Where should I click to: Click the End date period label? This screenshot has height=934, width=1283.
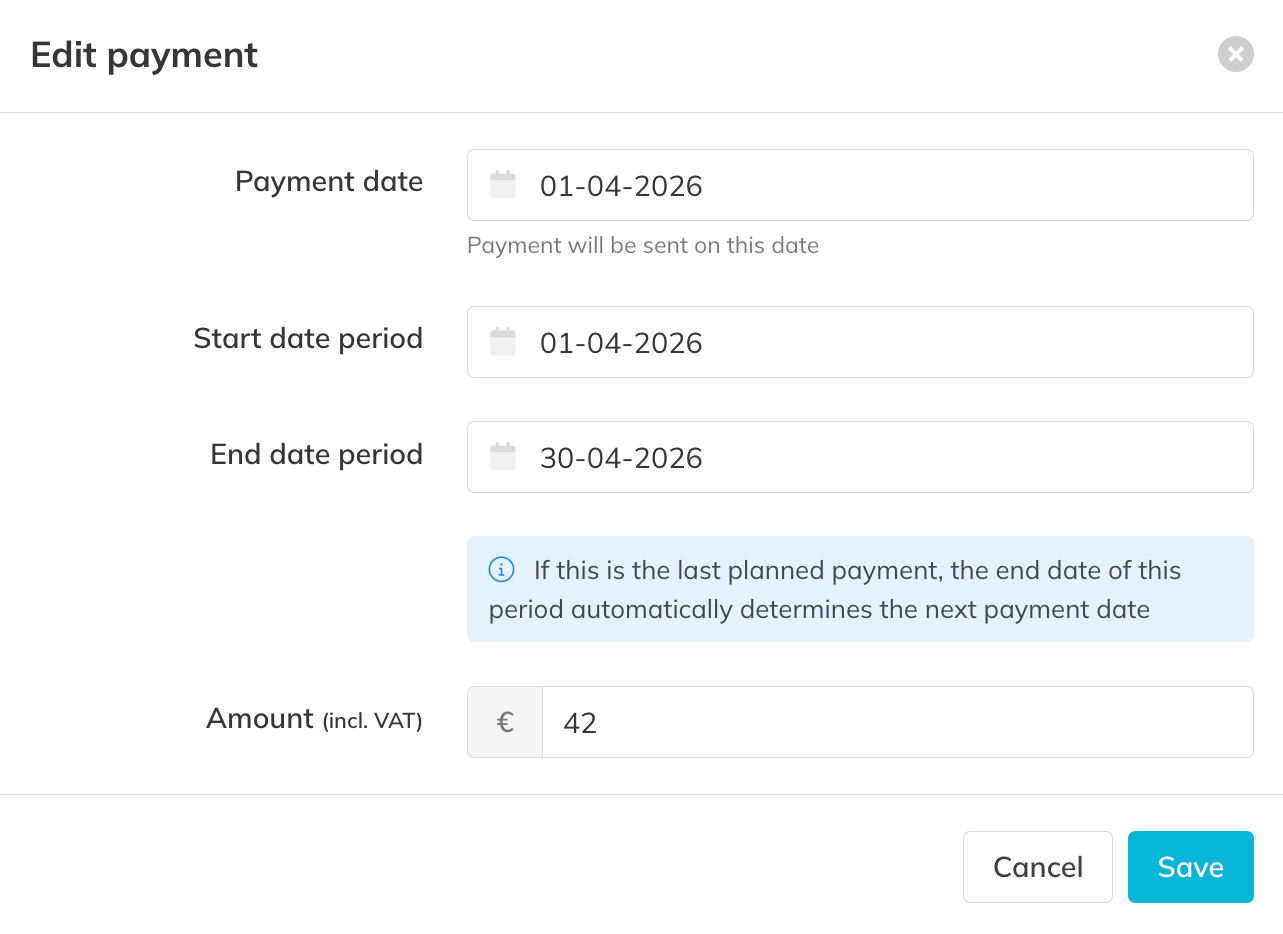click(x=316, y=454)
